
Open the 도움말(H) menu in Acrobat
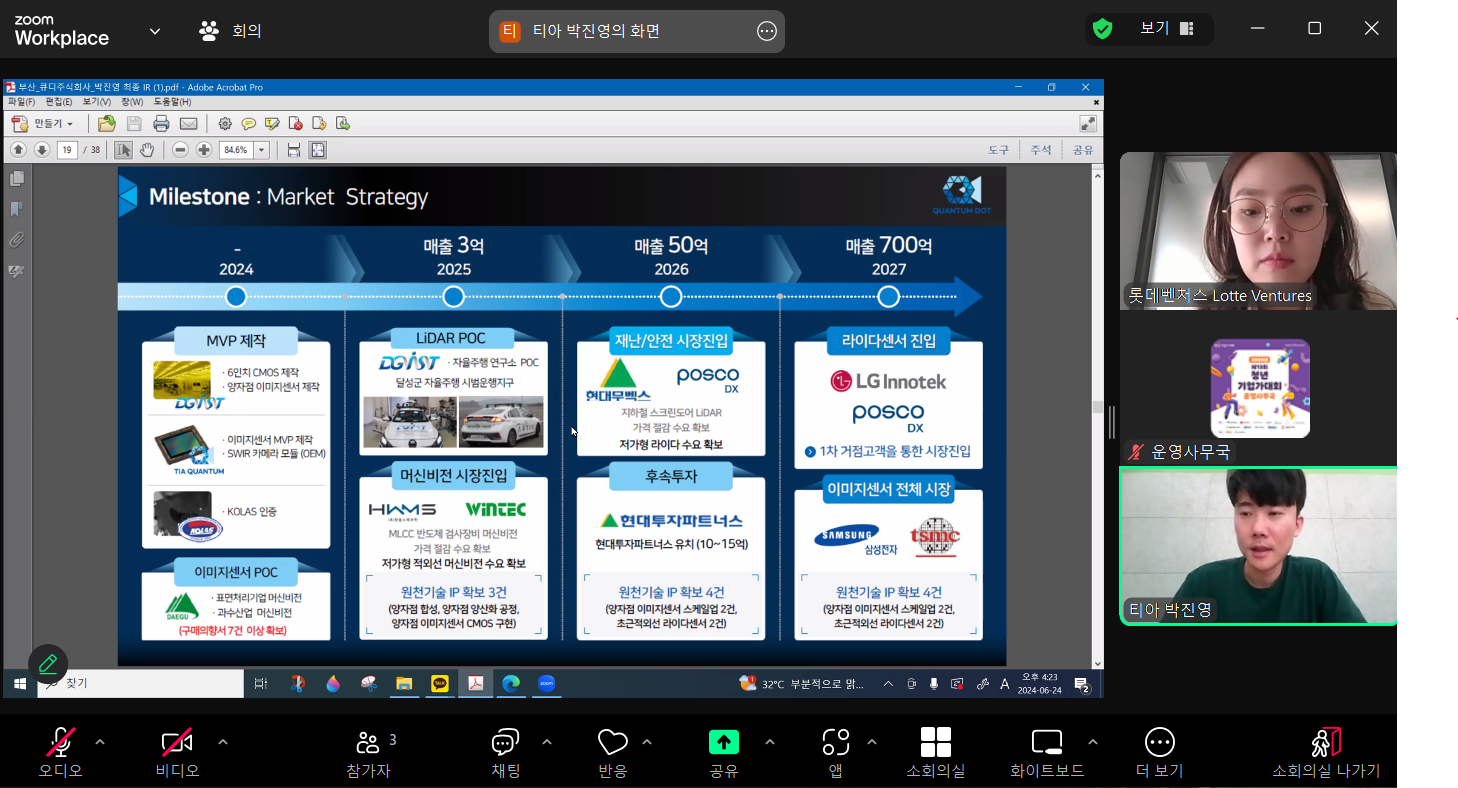(172, 102)
